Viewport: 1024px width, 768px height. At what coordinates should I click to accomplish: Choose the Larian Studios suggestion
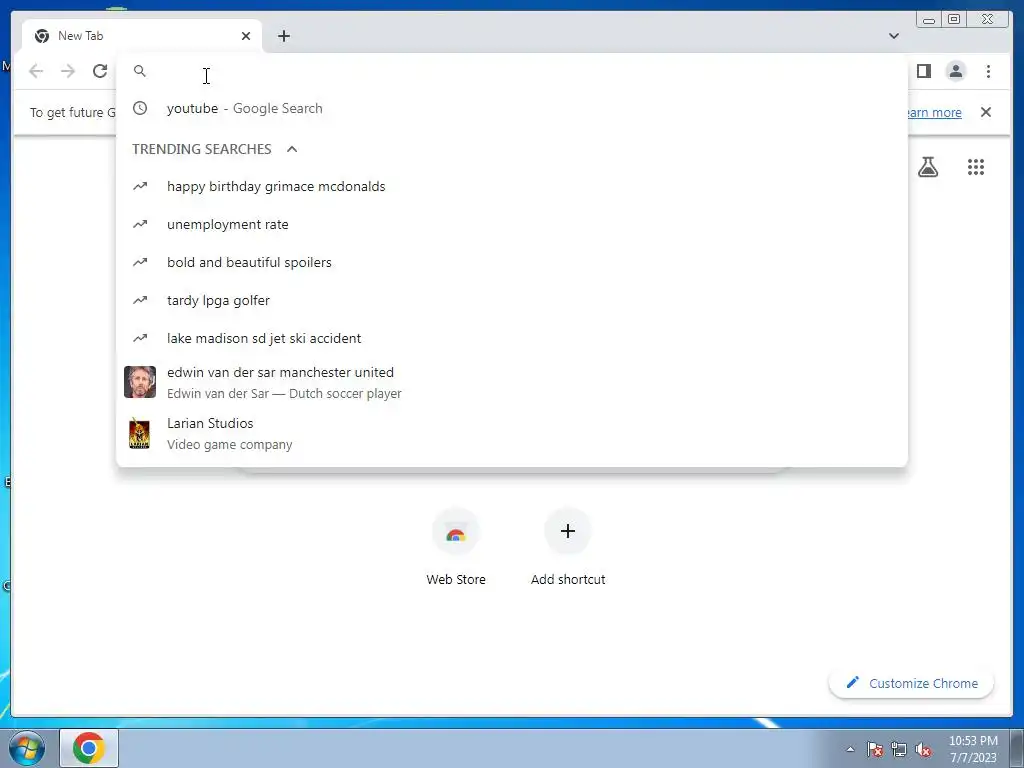pos(511,433)
